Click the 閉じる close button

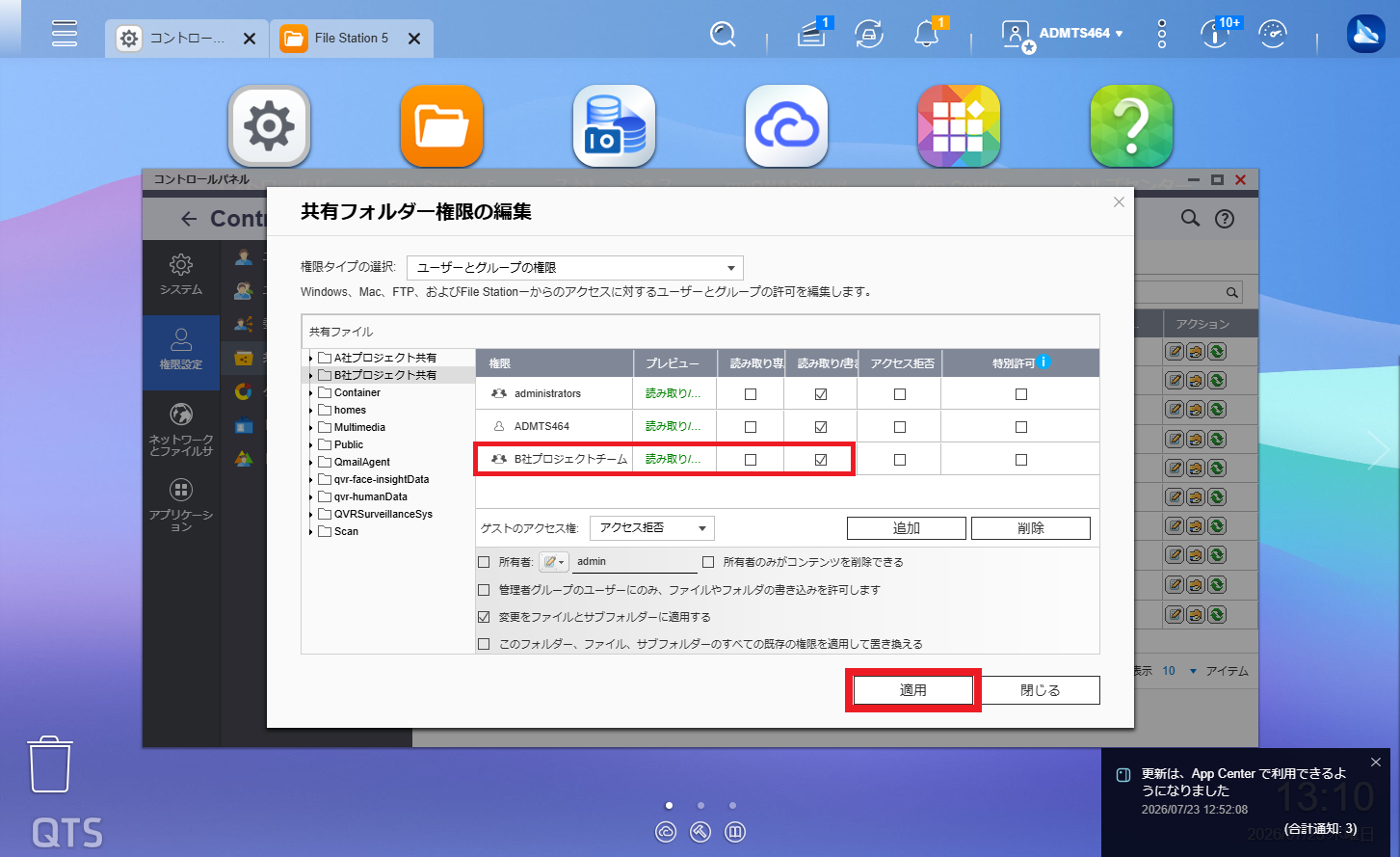(x=1041, y=690)
